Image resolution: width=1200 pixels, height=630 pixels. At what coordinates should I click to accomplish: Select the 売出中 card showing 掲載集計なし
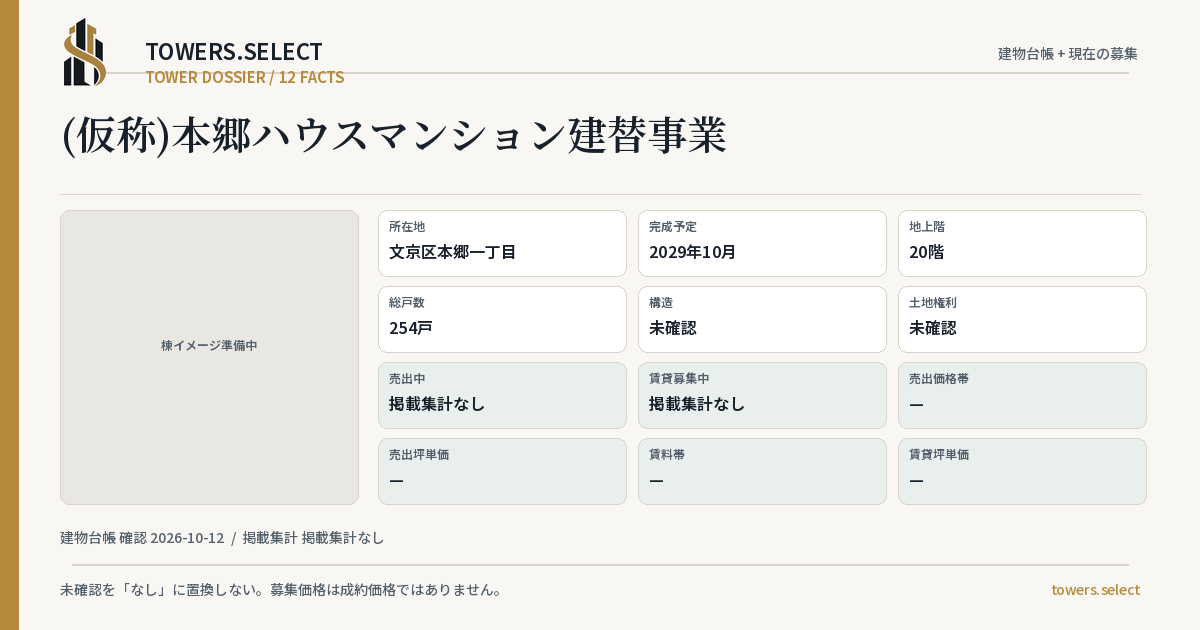pyautogui.click(x=502, y=395)
